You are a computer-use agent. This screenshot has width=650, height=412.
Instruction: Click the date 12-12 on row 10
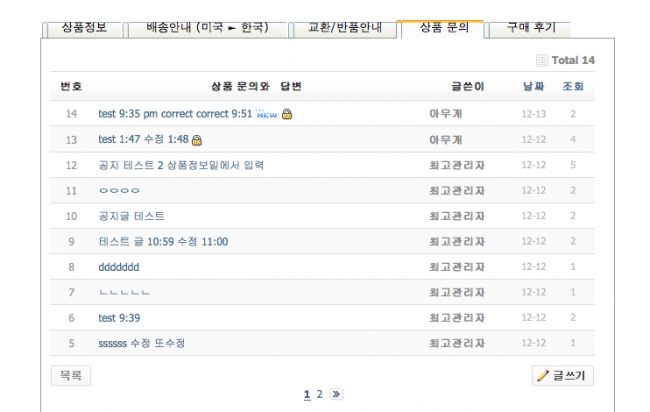pos(534,216)
